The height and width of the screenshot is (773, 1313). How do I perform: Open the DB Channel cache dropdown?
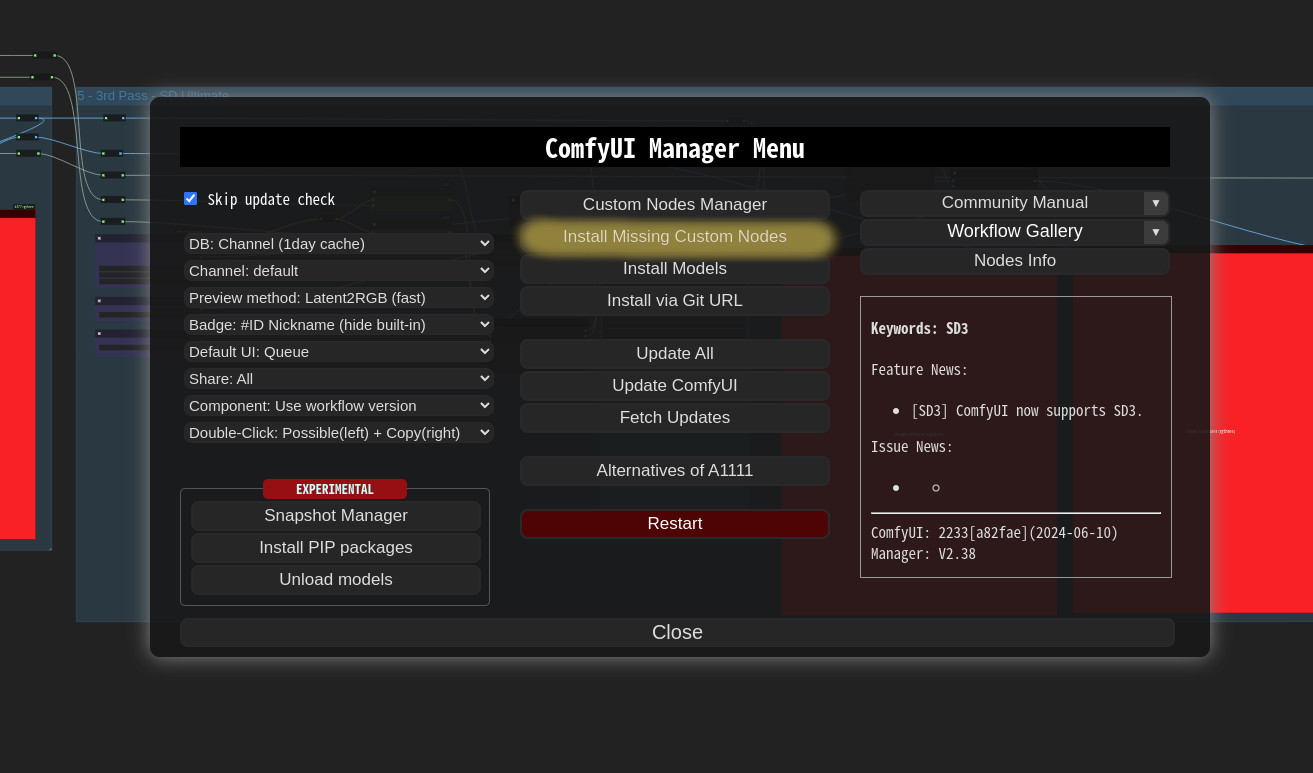click(338, 244)
